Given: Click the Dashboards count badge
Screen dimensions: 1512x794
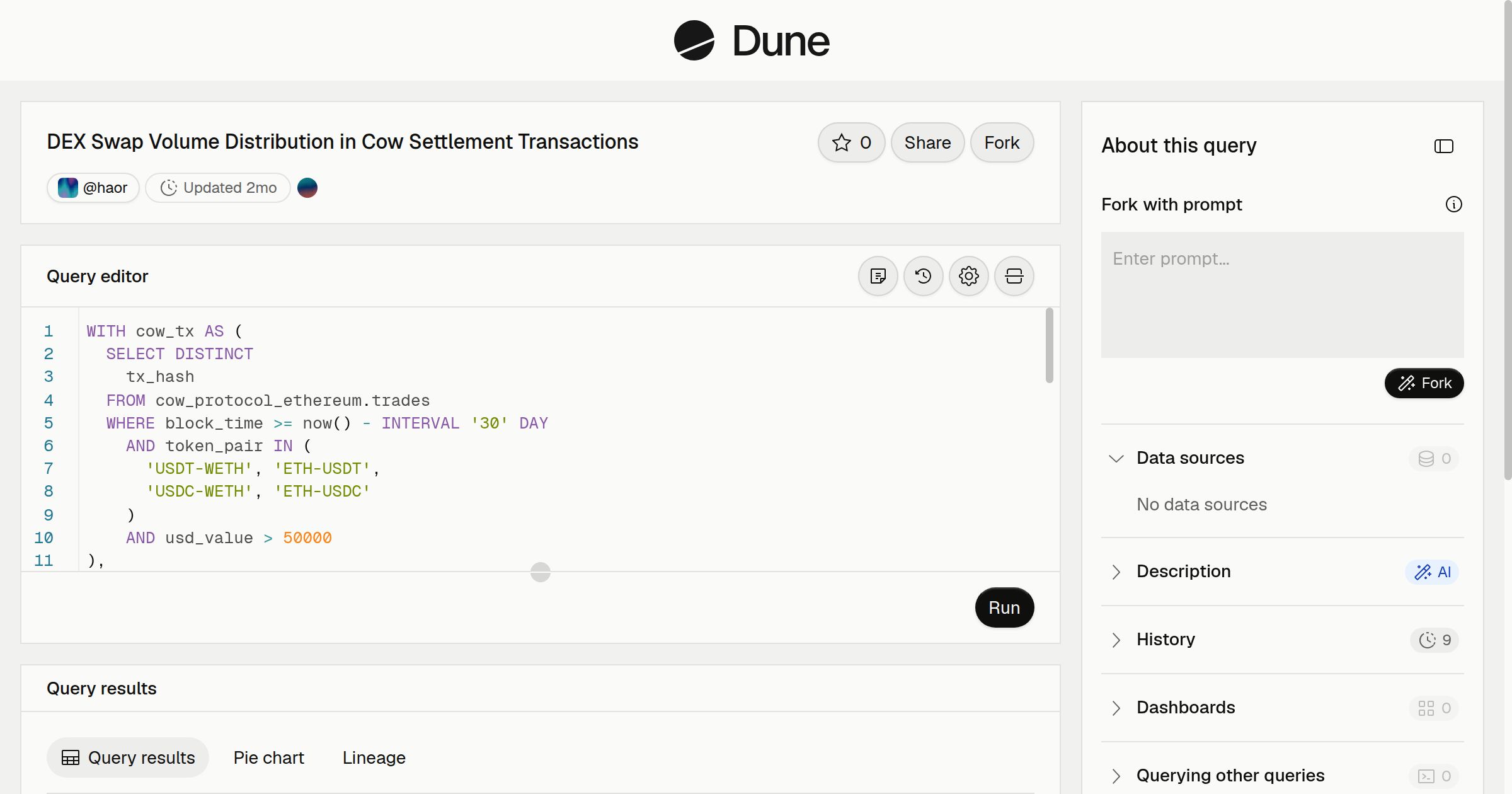Looking at the screenshot, I should click(1435, 708).
